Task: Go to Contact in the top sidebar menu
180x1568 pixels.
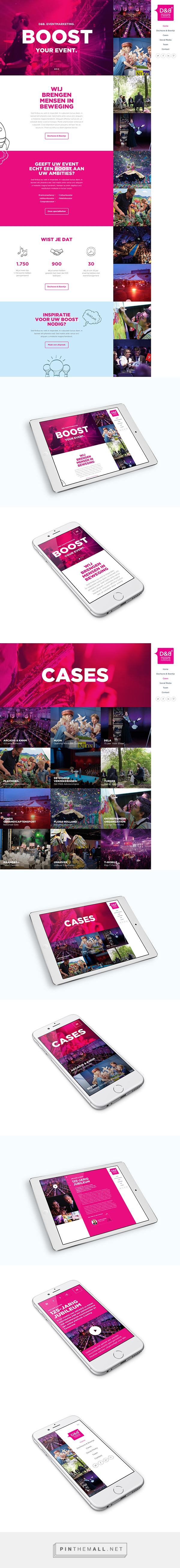Action: point(165,49)
